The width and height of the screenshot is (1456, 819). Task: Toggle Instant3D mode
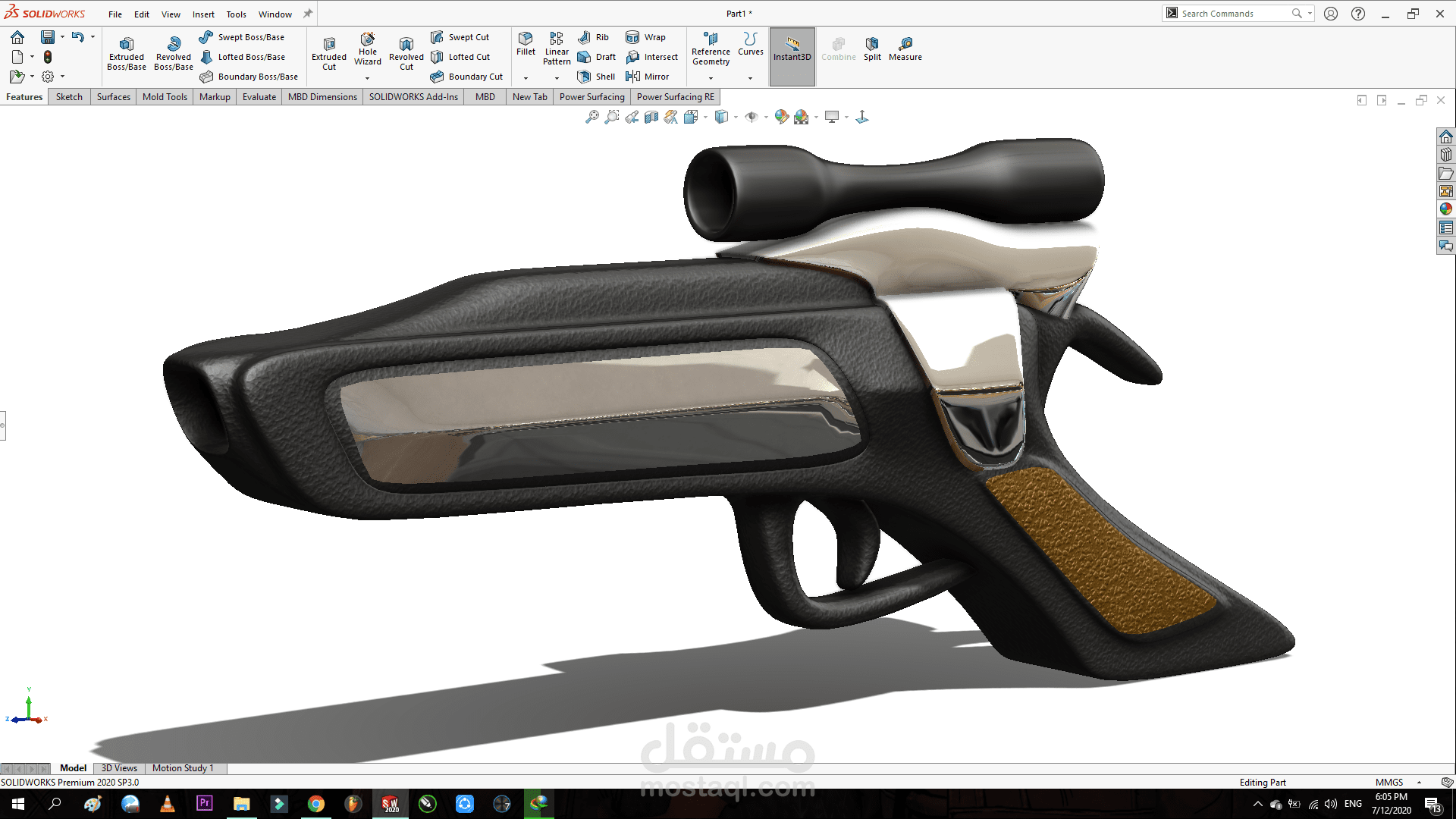point(792,49)
